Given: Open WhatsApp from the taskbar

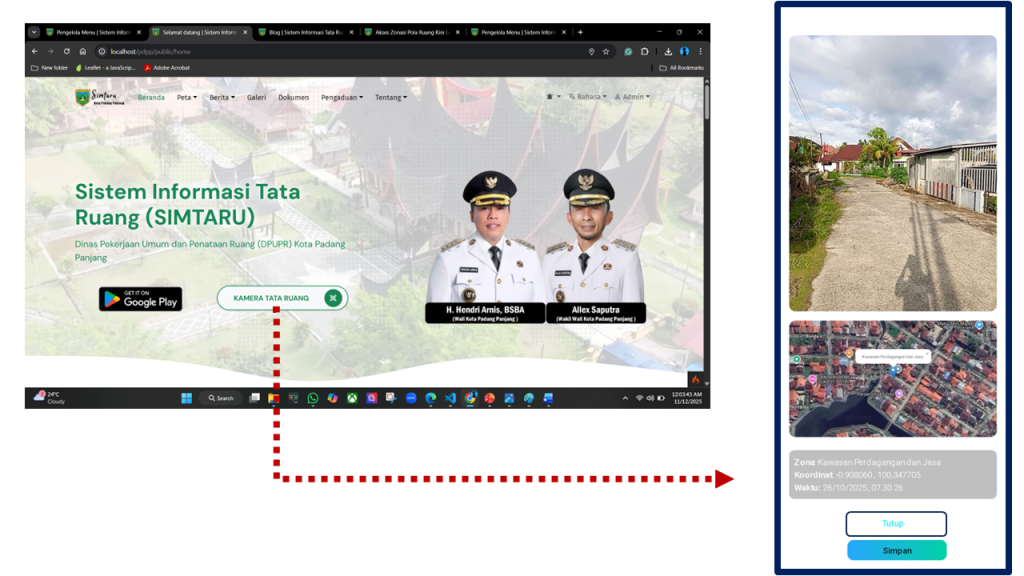Looking at the screenshot, I should (313, 398).
